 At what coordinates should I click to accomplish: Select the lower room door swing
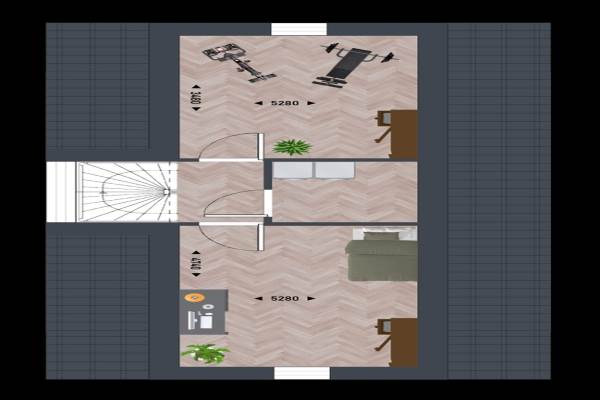pos(230,237)
